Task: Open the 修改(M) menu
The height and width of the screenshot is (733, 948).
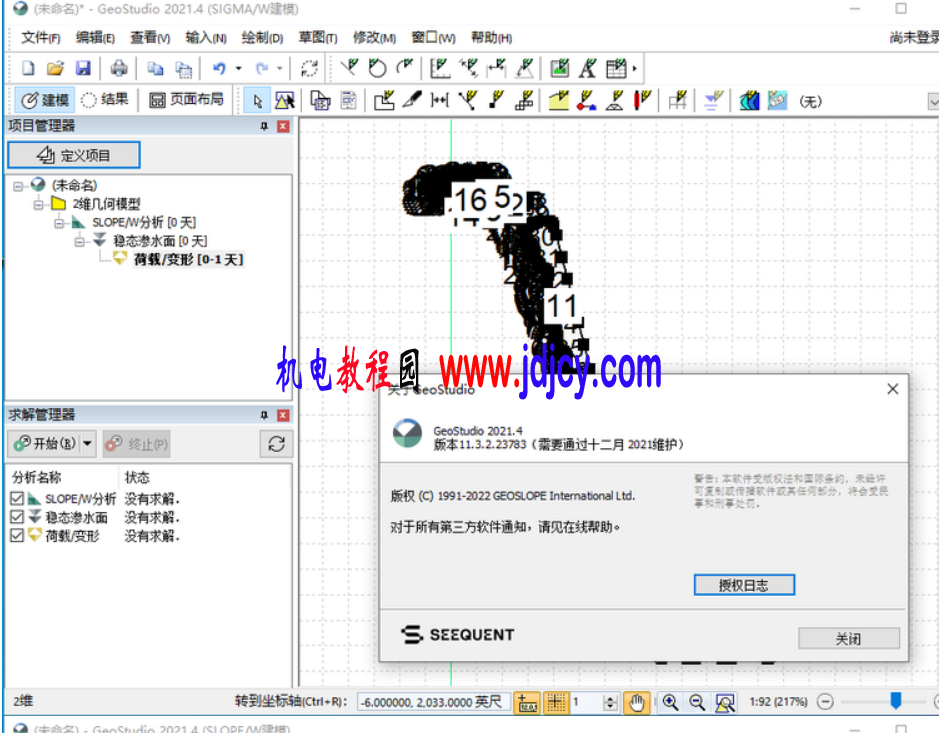Action: coord(374,38)
